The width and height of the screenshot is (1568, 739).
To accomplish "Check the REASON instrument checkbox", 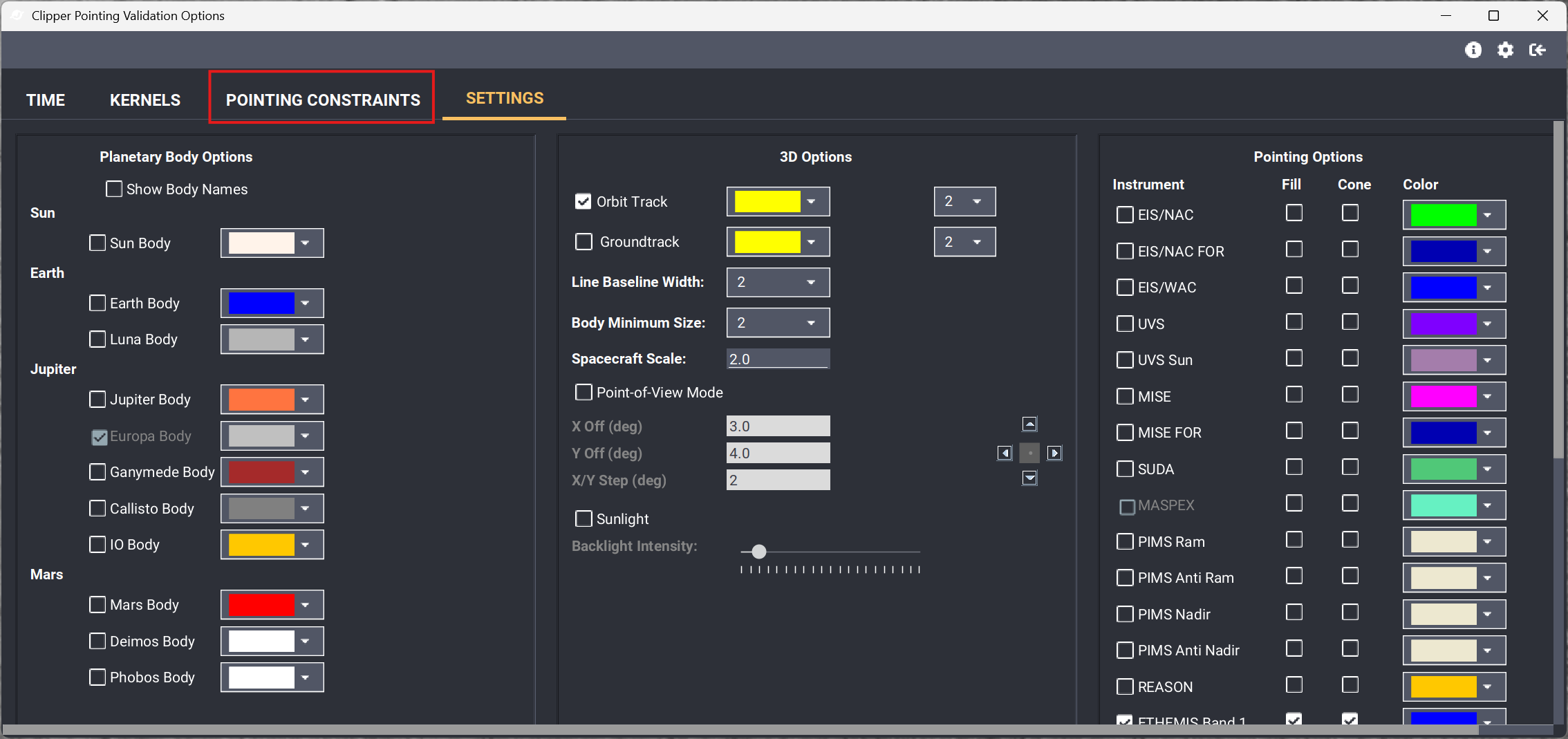I will [x=1125, y=686].
